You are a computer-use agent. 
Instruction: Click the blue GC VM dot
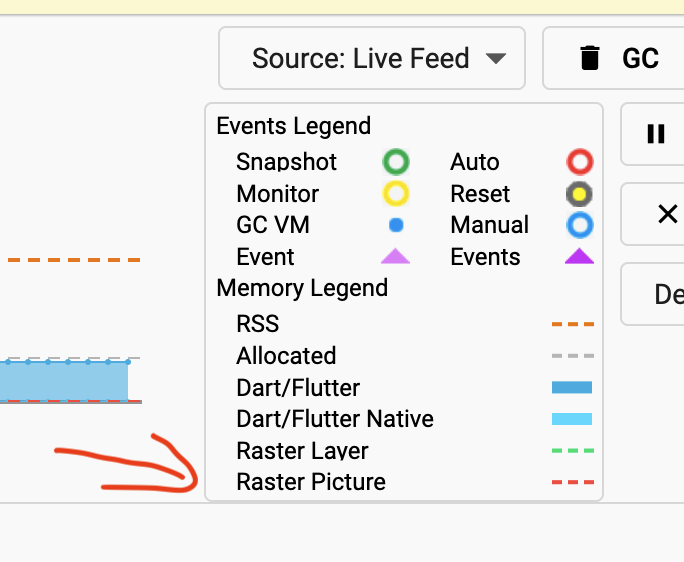point(396,225)
